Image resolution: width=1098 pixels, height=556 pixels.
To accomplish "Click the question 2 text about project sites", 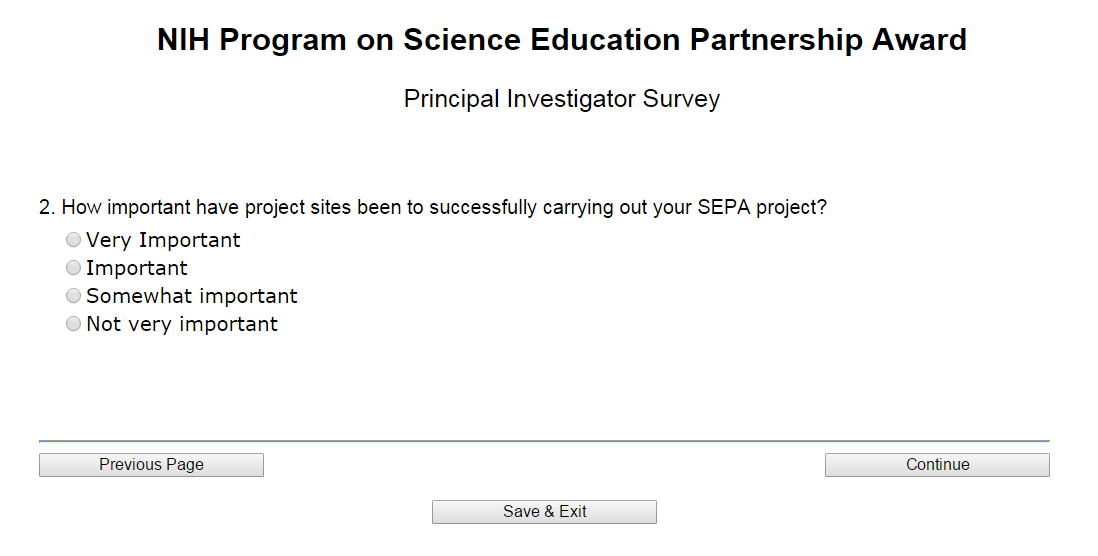I will (x=433, y=208).
